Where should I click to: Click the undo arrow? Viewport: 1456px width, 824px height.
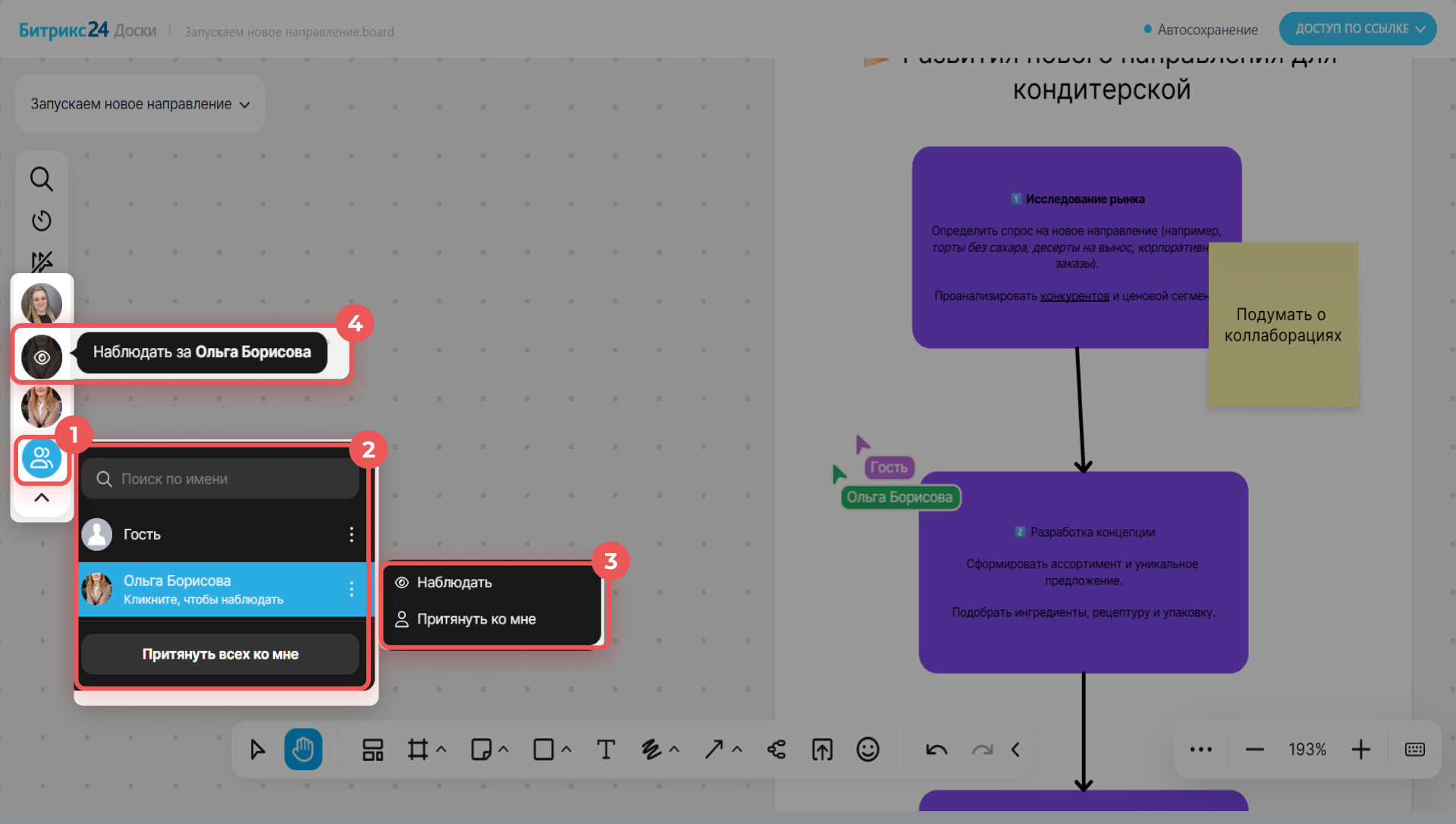tap(937, 750)
